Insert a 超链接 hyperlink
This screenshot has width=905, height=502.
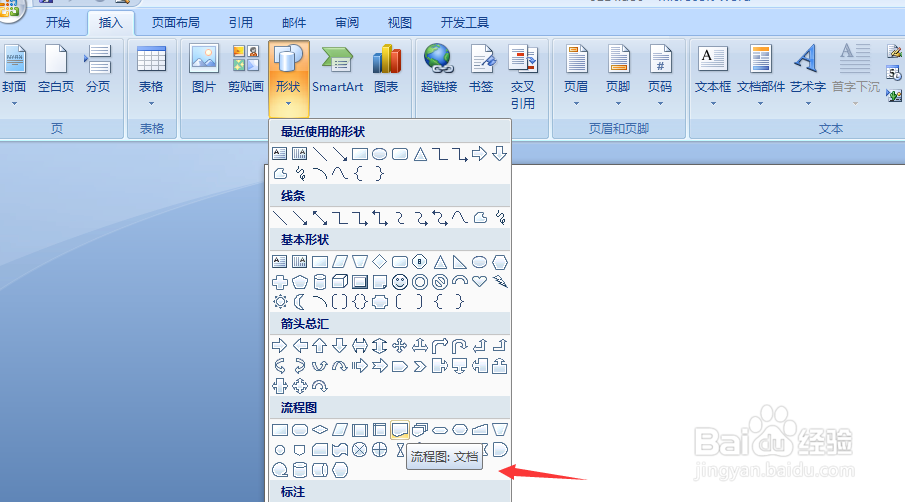[439, 69]
